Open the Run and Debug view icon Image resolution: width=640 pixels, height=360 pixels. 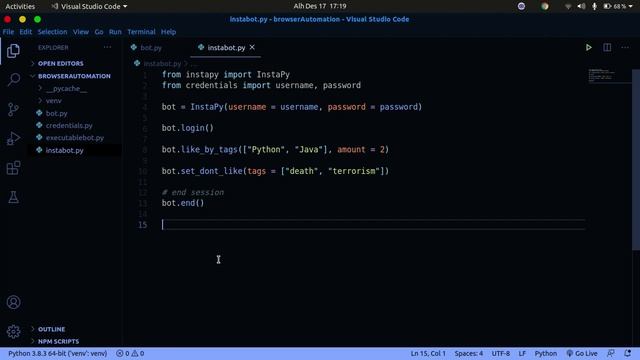coord(13,138)
